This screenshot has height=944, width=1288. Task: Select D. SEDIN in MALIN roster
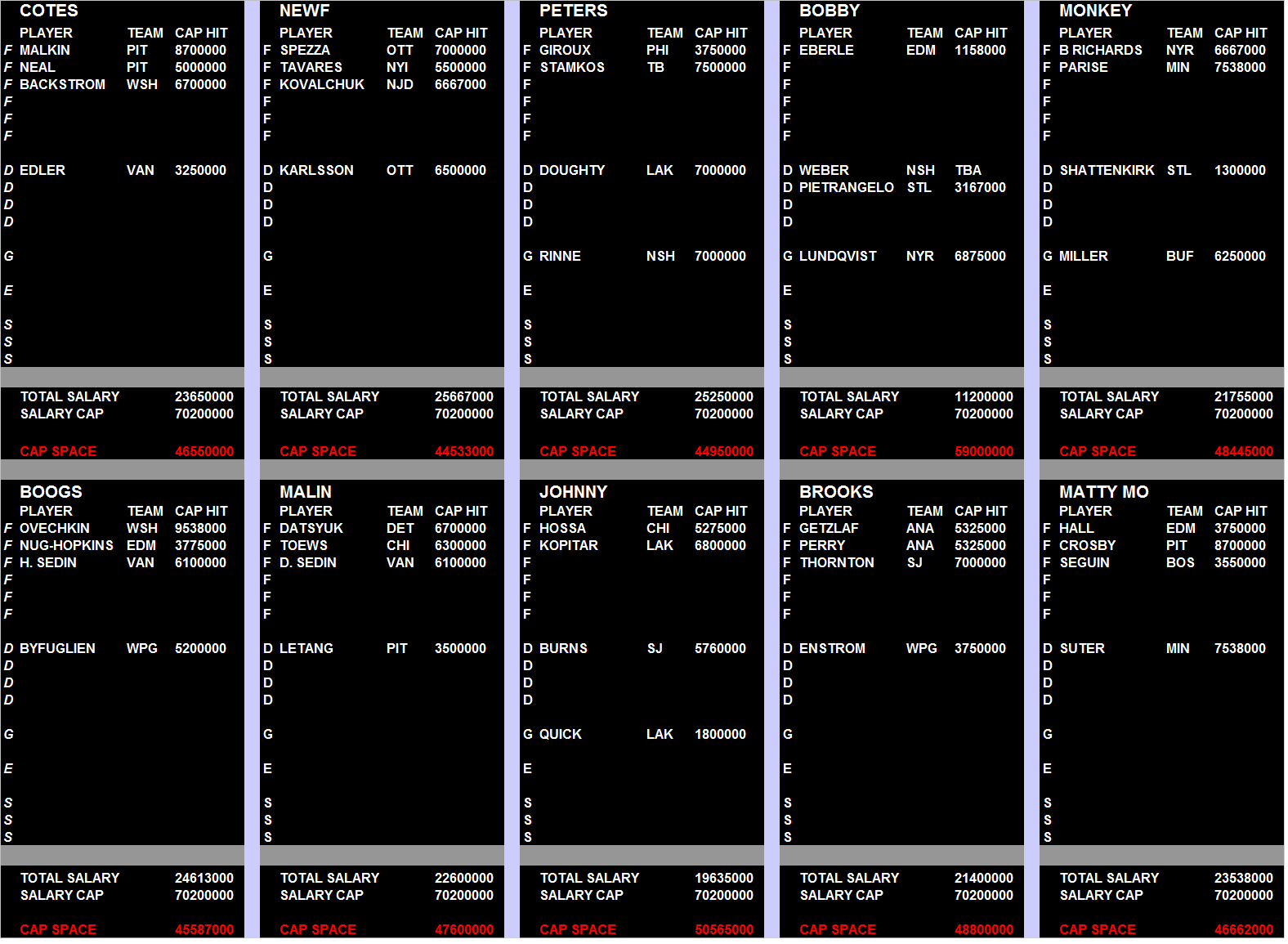click(308, 562)
